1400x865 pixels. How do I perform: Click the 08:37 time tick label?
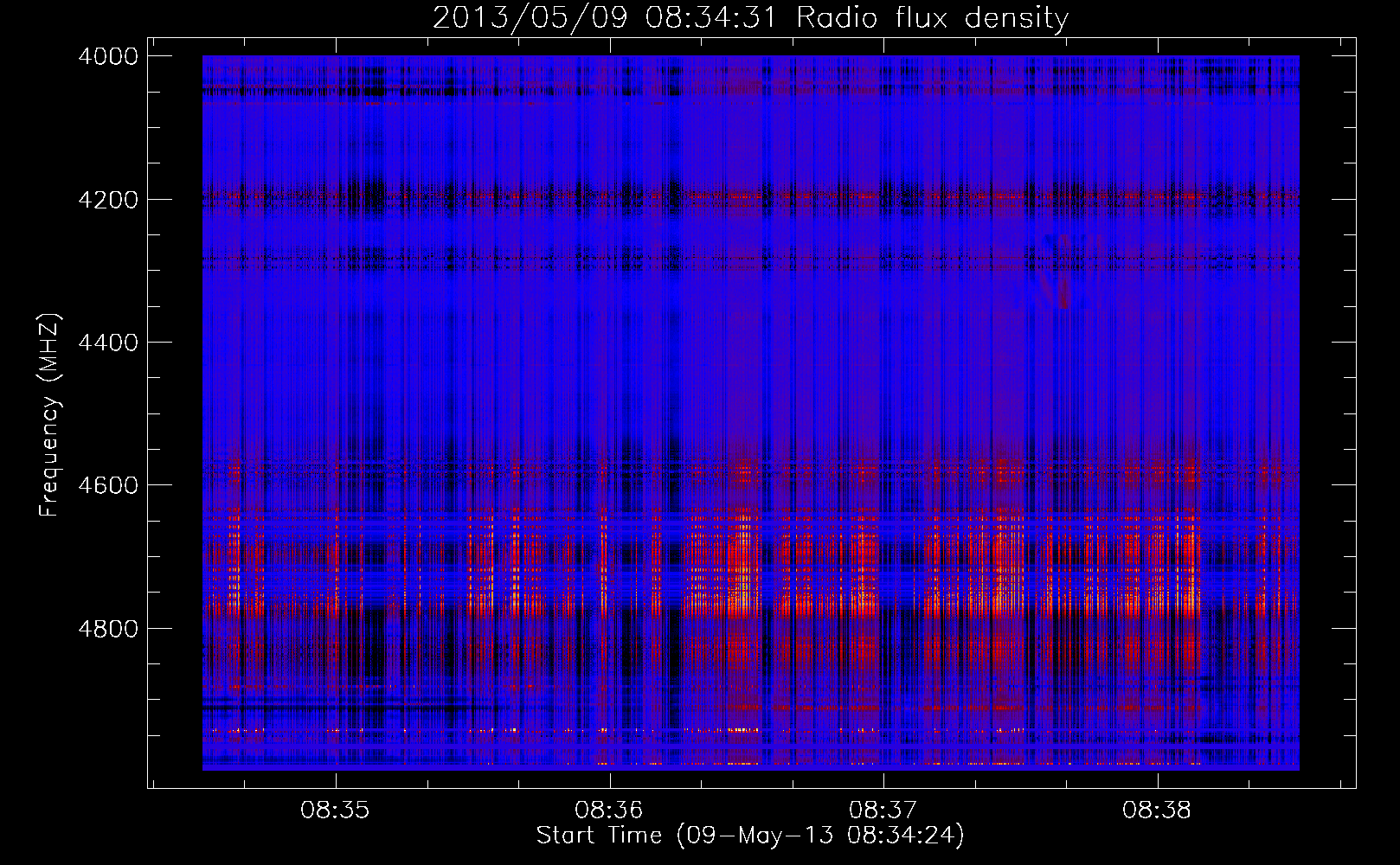point(883,811)
